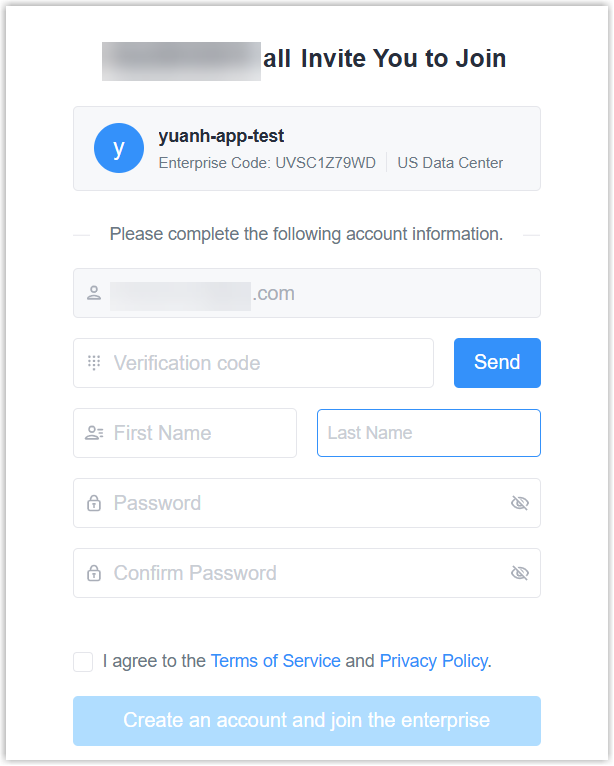The width and height of the screenshot is (614, 766).
Task: Click Create an account and join the enterprise
Action: 306,720
